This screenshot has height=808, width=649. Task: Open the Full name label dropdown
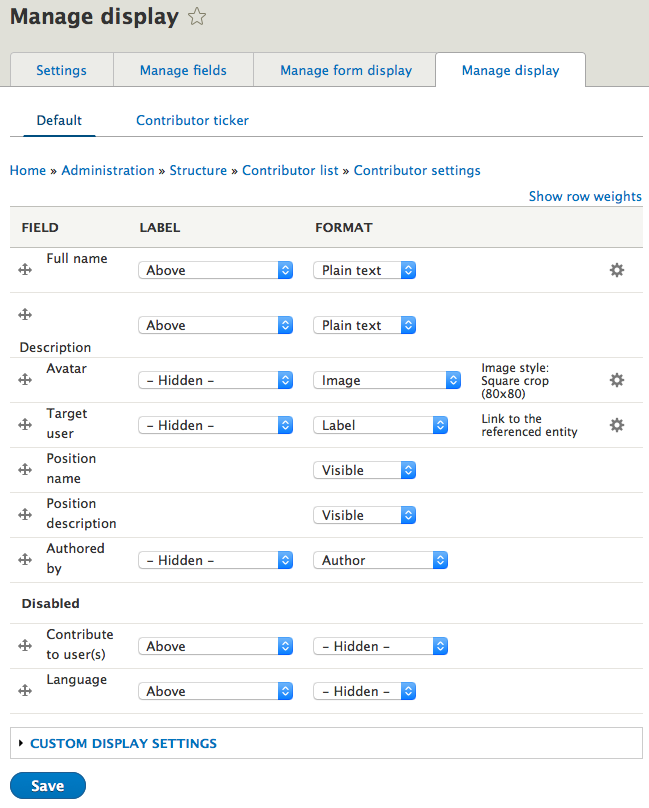point(215,270)
